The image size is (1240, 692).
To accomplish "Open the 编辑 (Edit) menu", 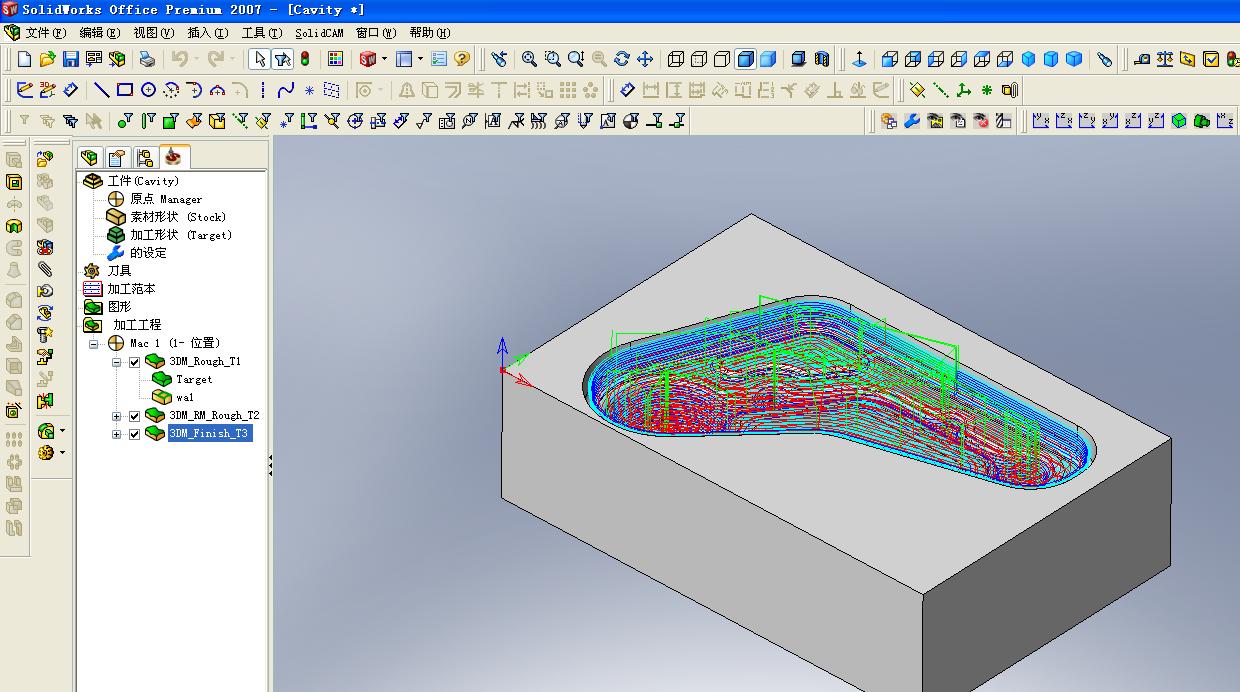I will [x=99, y=33].
